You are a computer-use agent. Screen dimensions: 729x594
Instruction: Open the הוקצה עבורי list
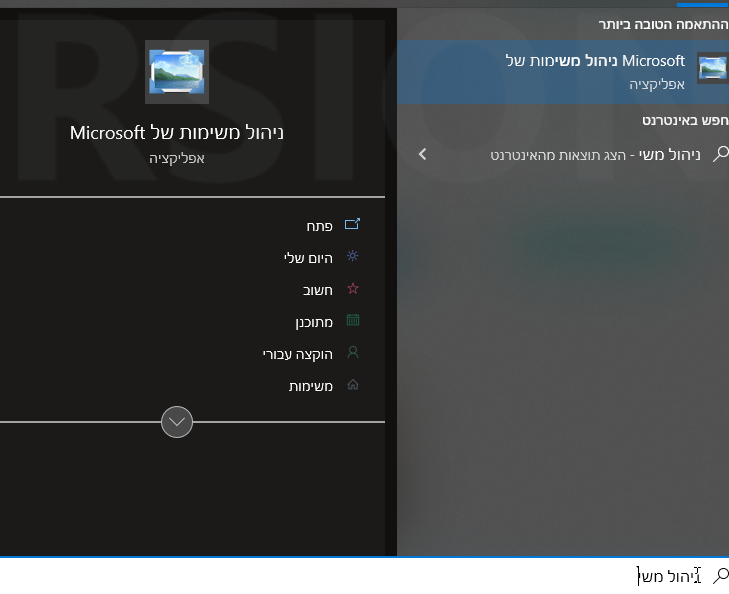pyautogui.click(x=298, y=354)
